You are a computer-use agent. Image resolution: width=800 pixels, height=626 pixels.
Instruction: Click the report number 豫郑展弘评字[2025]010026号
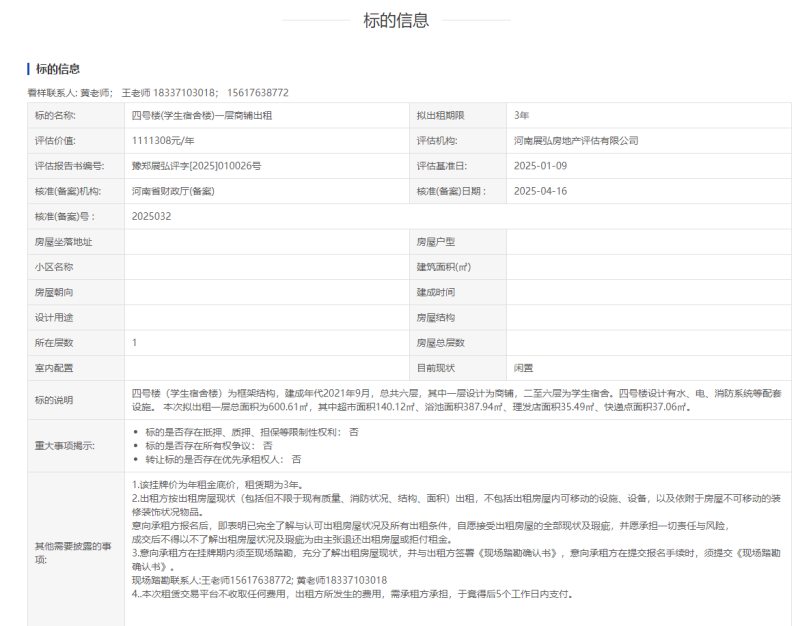click(195, 166)
